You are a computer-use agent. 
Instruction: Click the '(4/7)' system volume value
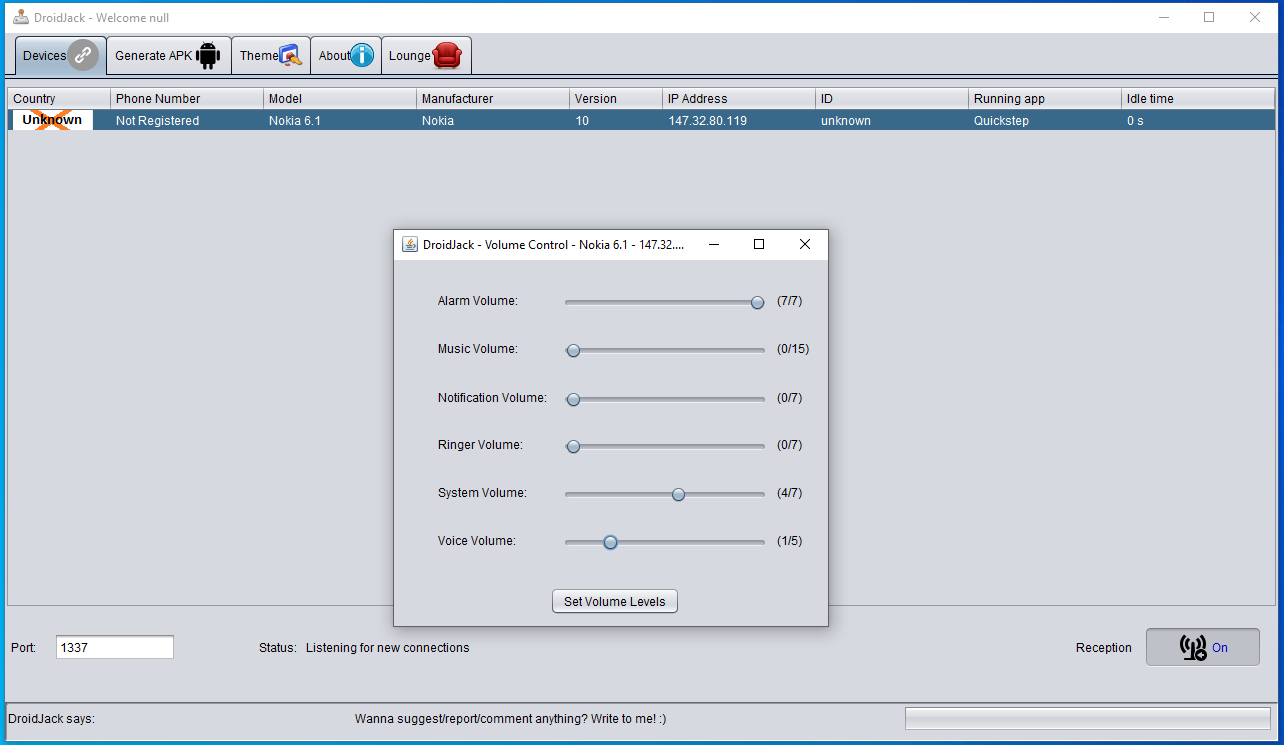click(x=790, y=493)
